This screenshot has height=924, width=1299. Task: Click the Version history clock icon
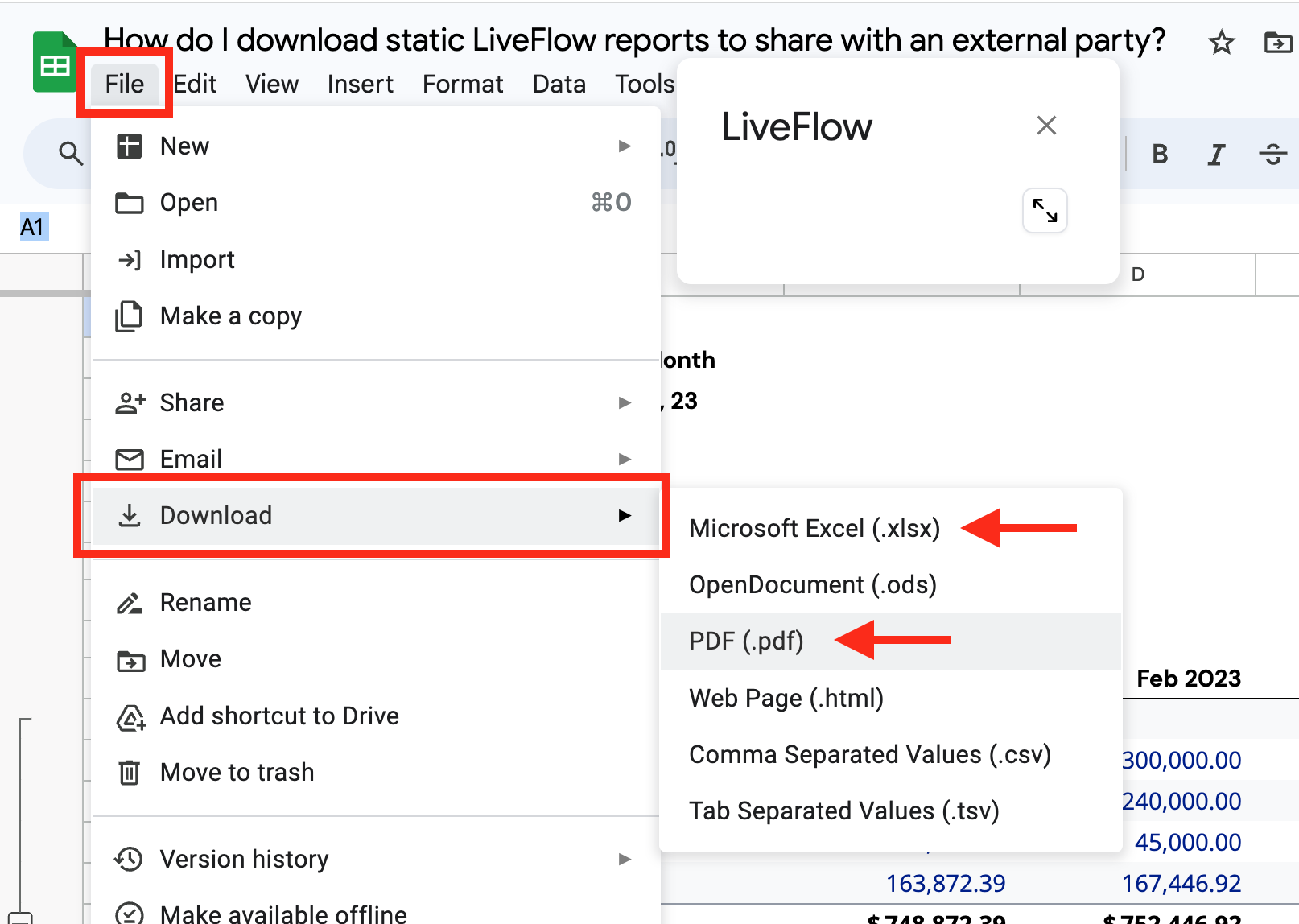pos(129,860)
